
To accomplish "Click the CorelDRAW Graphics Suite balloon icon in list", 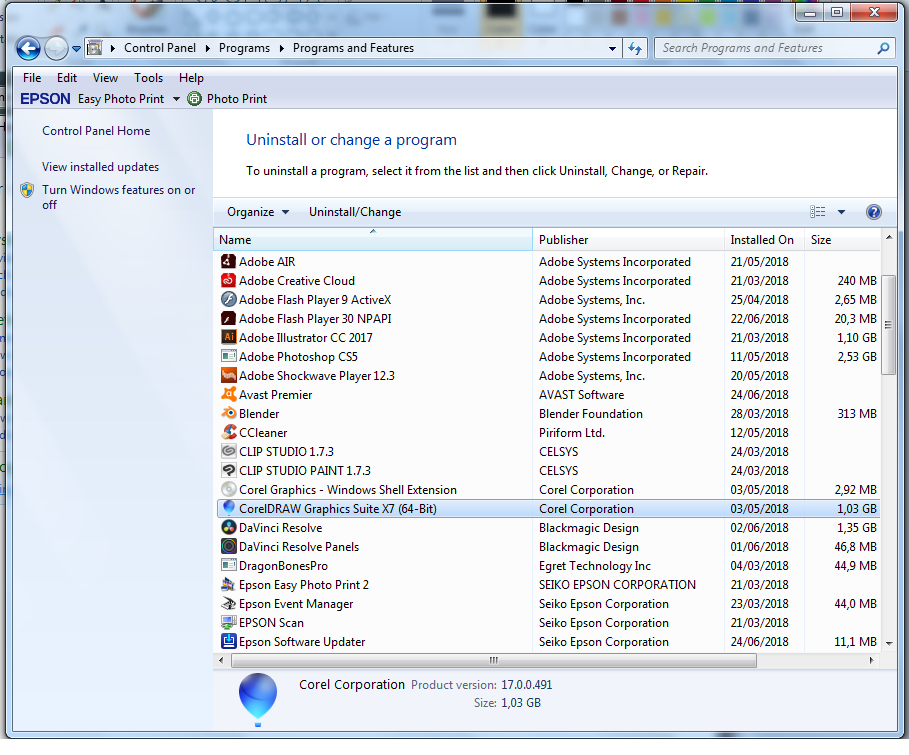I will pyautogui.click(x=228, y=509).
